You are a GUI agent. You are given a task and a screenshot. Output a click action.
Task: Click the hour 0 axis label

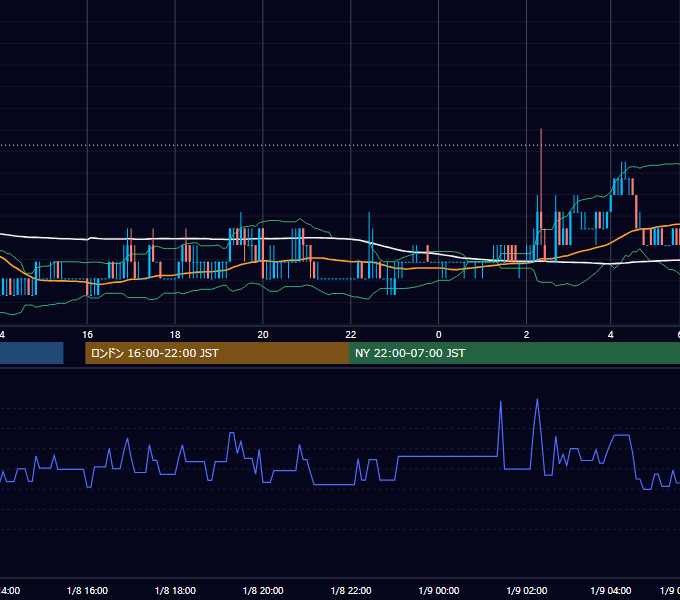point(438,335)
